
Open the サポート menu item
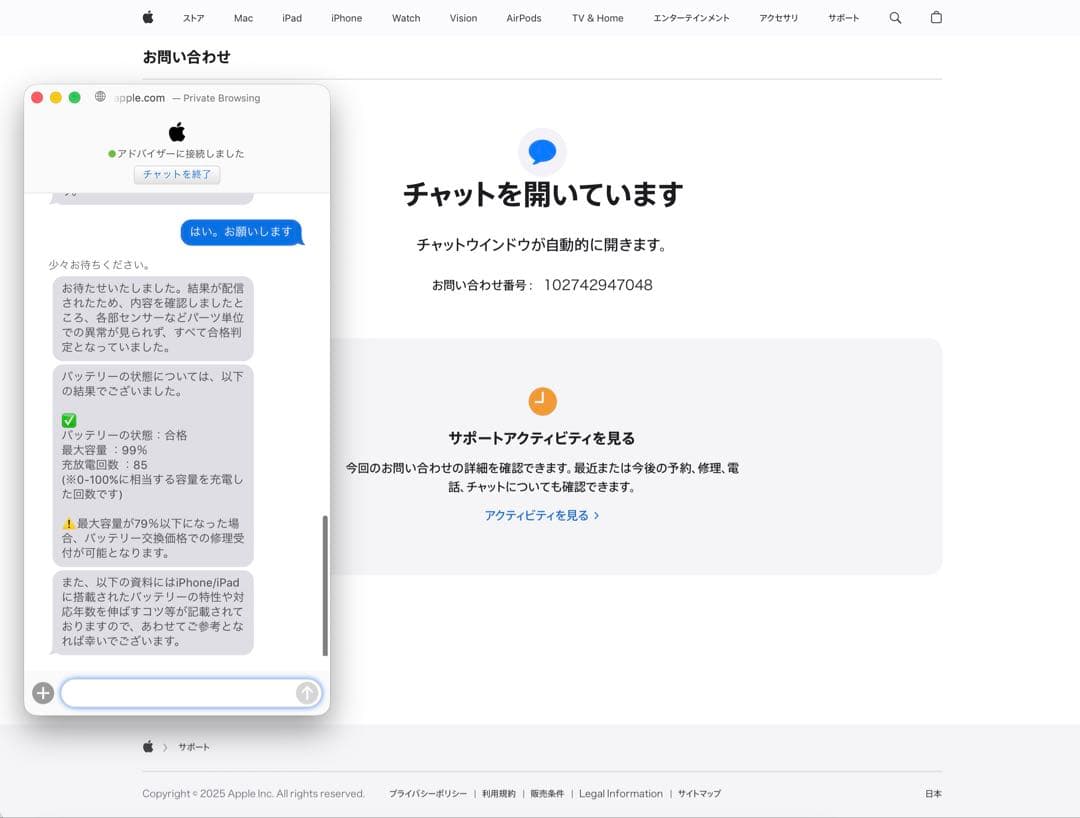[843, 17]
